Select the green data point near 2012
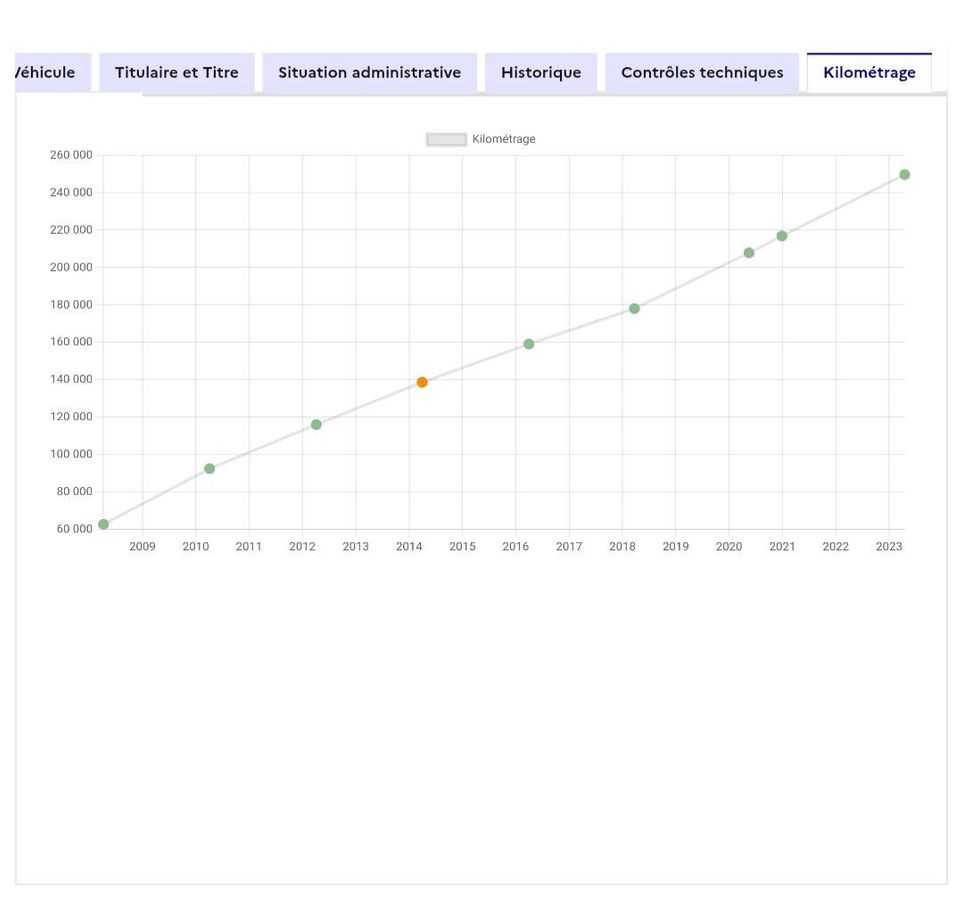963x900 pixels. pos(316,424)
